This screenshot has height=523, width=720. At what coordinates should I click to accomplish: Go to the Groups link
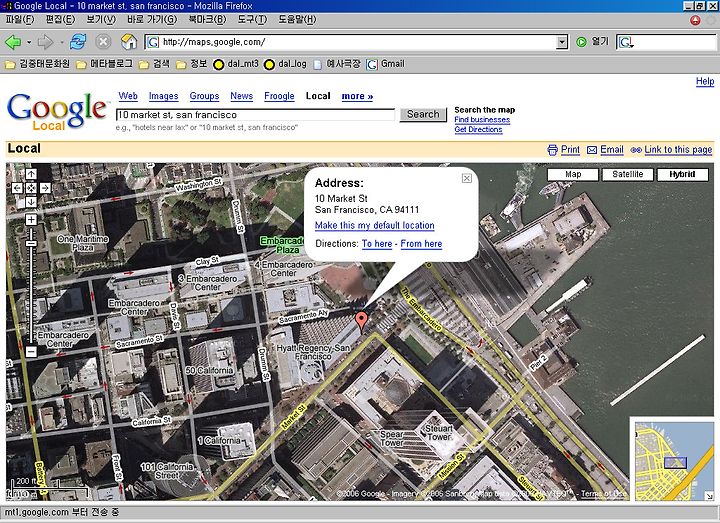click(x=204, y=96)
